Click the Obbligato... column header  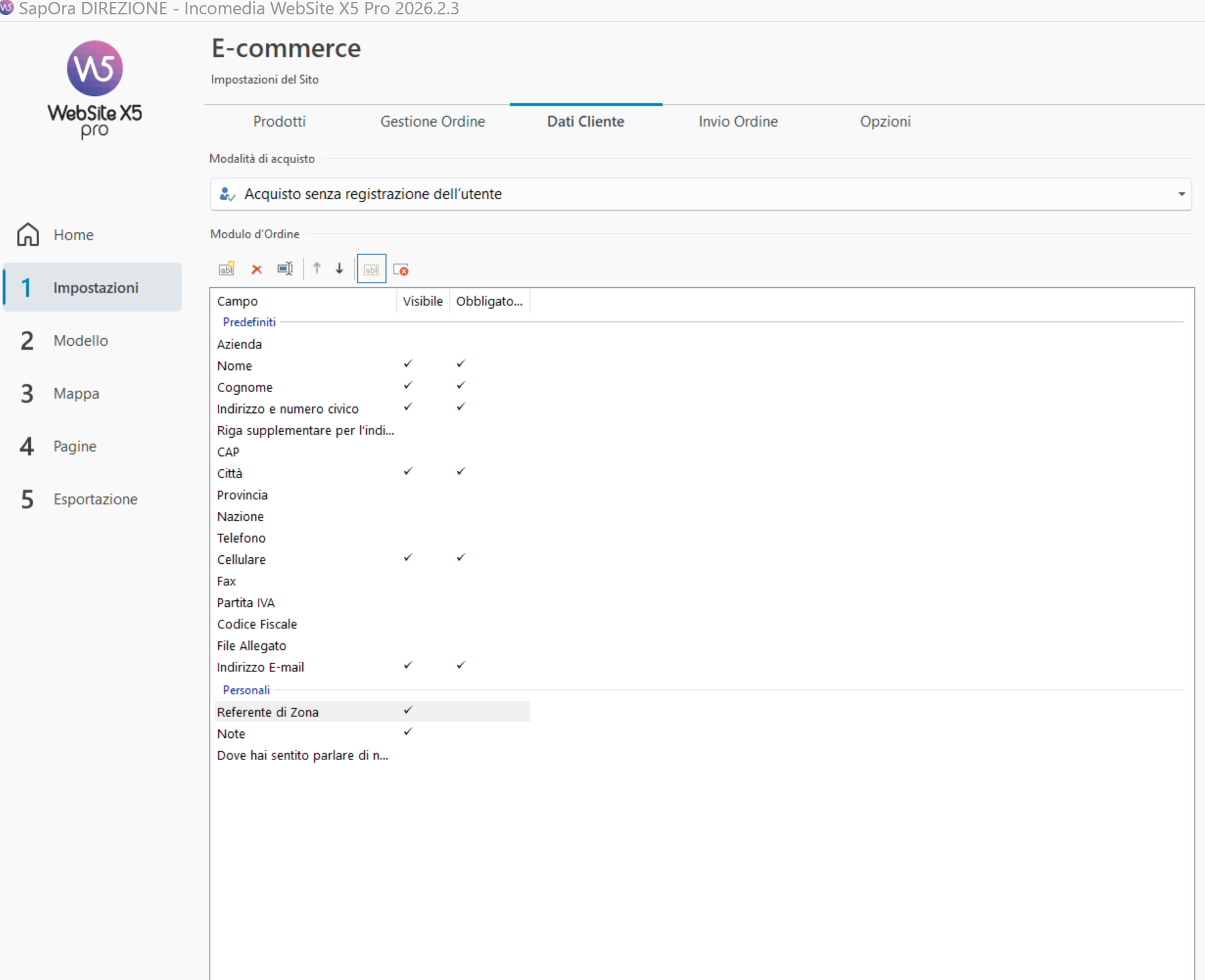(x=490, y=301)
